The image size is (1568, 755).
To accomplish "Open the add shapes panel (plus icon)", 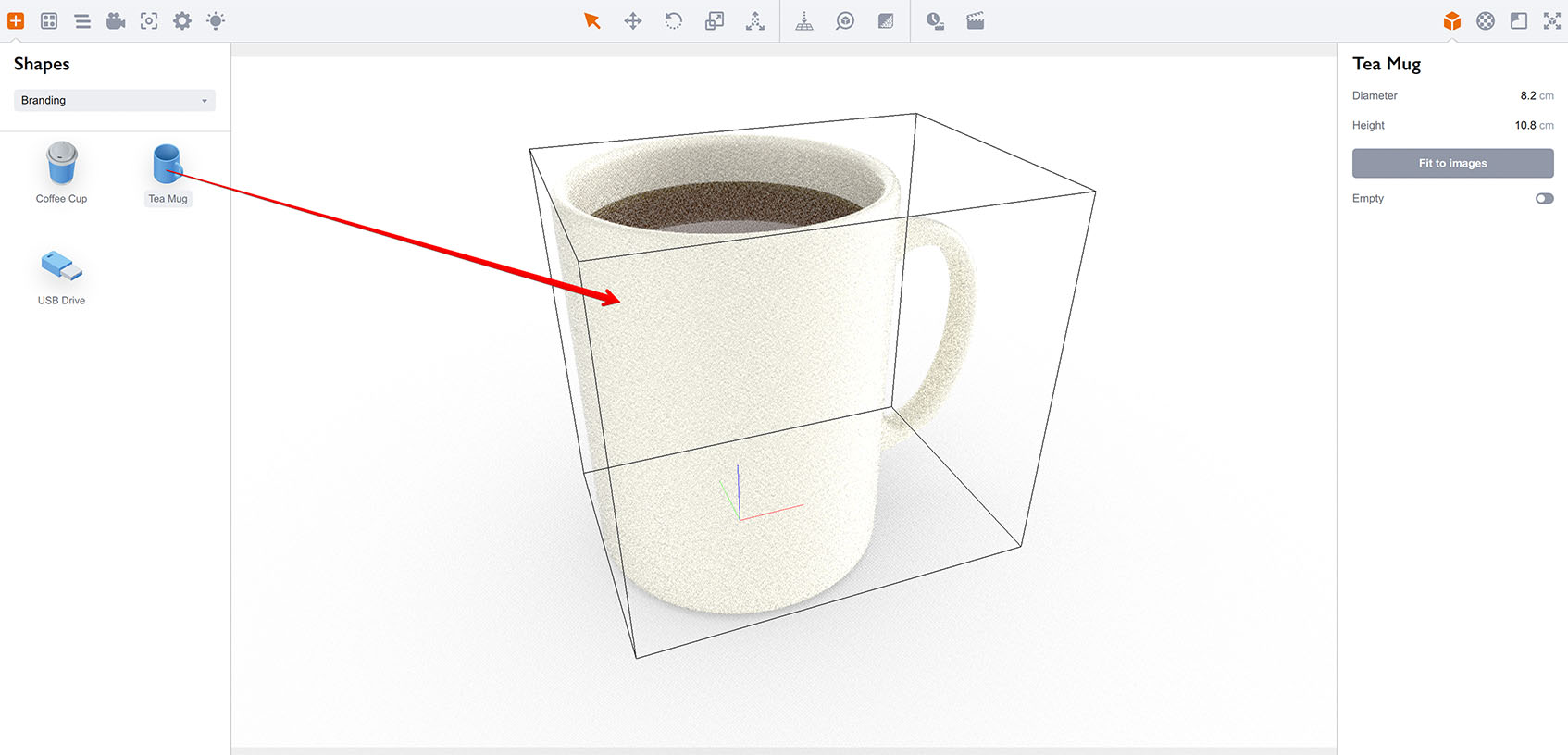I will pos(16,20).
